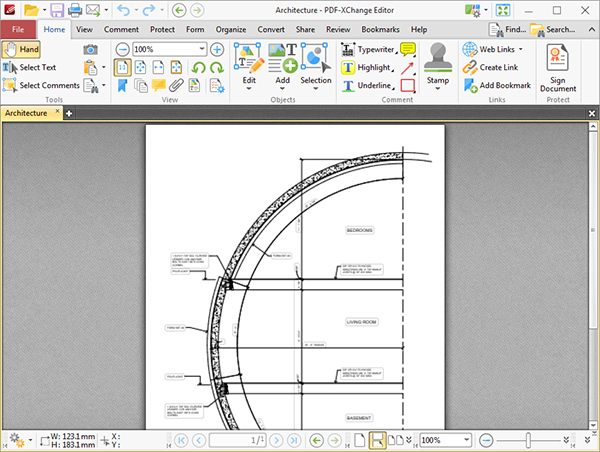Viewport: 600px width, 452px height.
Task: Open the File menu
Action: pyautogui.click(x=18, y=30)
